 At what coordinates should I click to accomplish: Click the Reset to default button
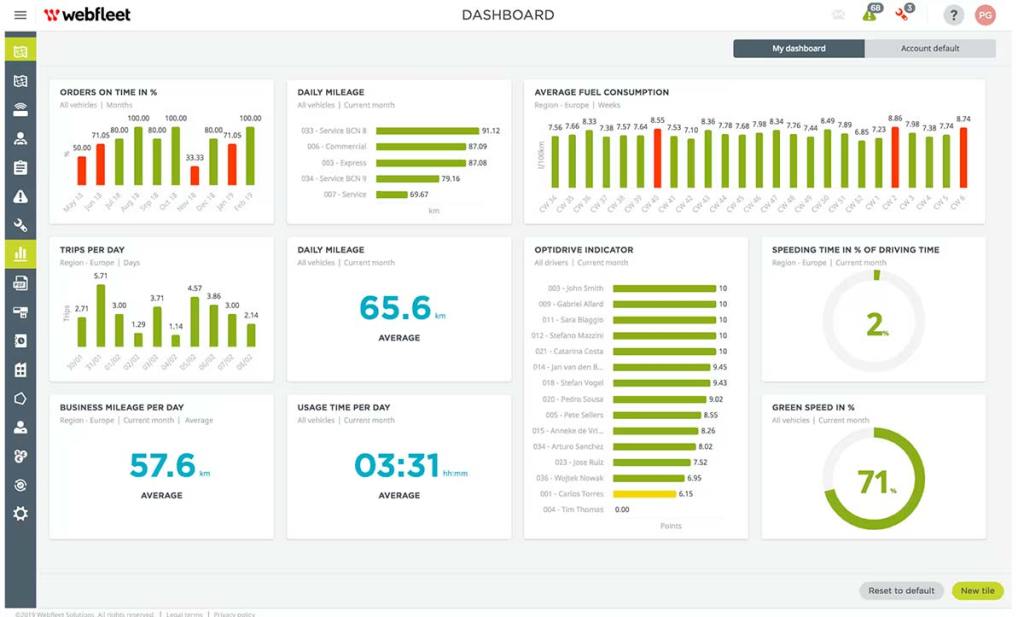tap(901, 591)
